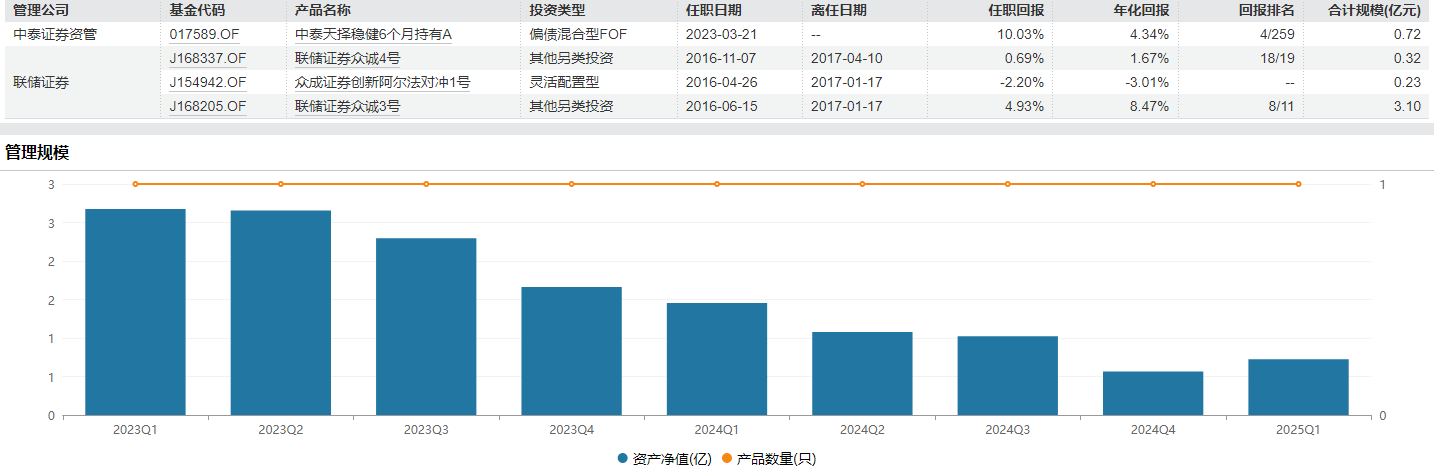Open product 众成证券创新阿尔法对冲1号
The image size is (1434, 470).
(382, 82)
